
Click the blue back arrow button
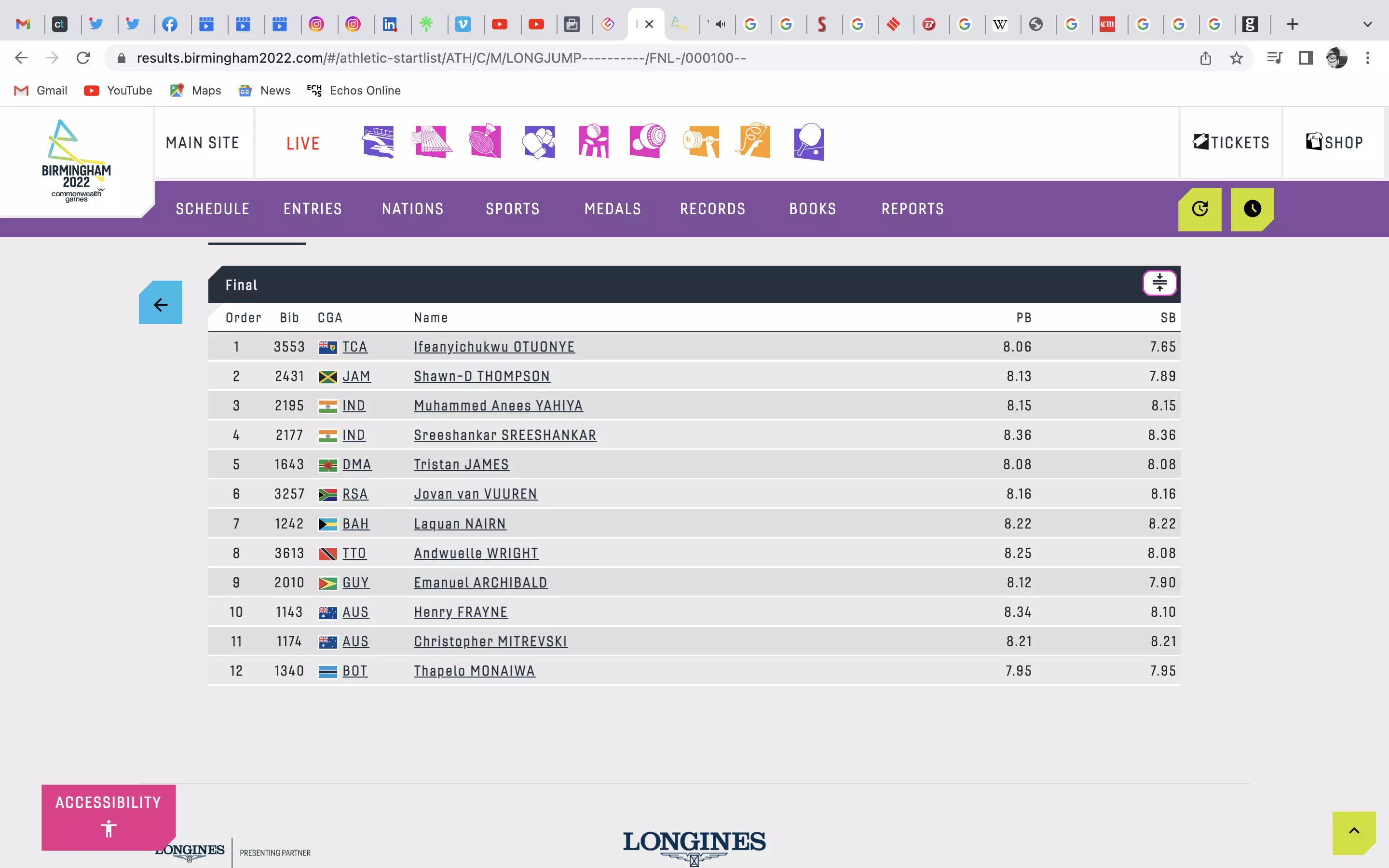tap(161, 303)
